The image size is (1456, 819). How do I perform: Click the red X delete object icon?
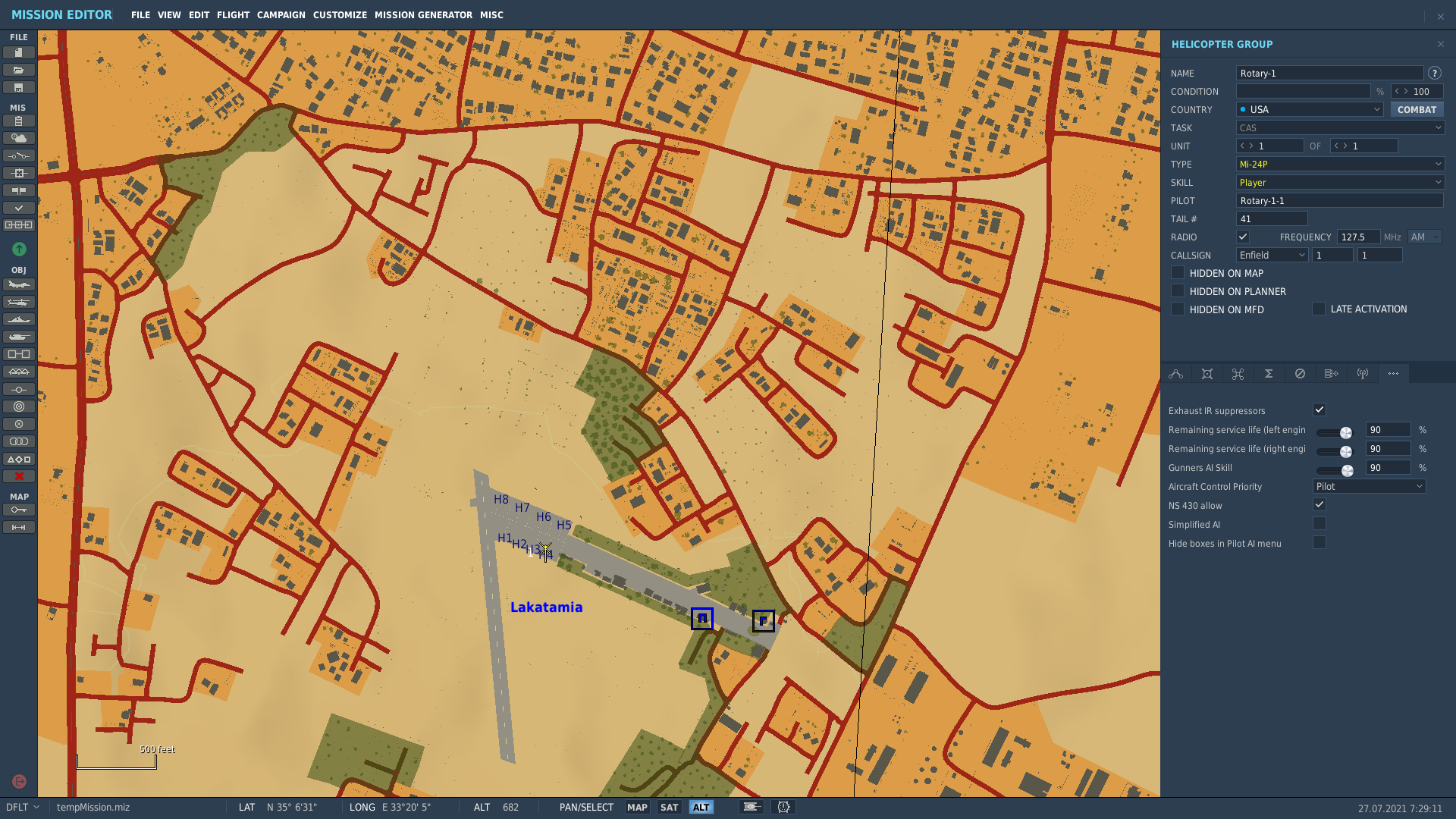point(19,476)
